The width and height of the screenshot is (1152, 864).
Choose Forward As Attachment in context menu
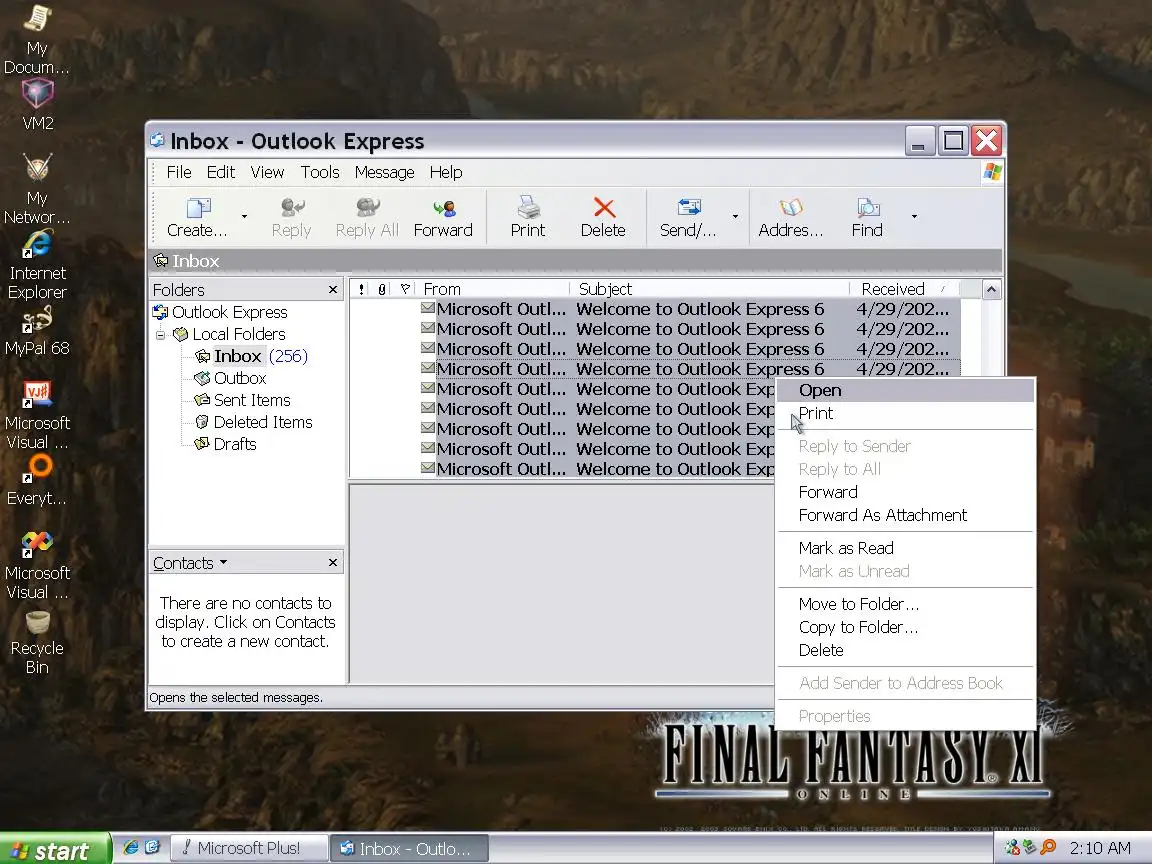(906, 516)
